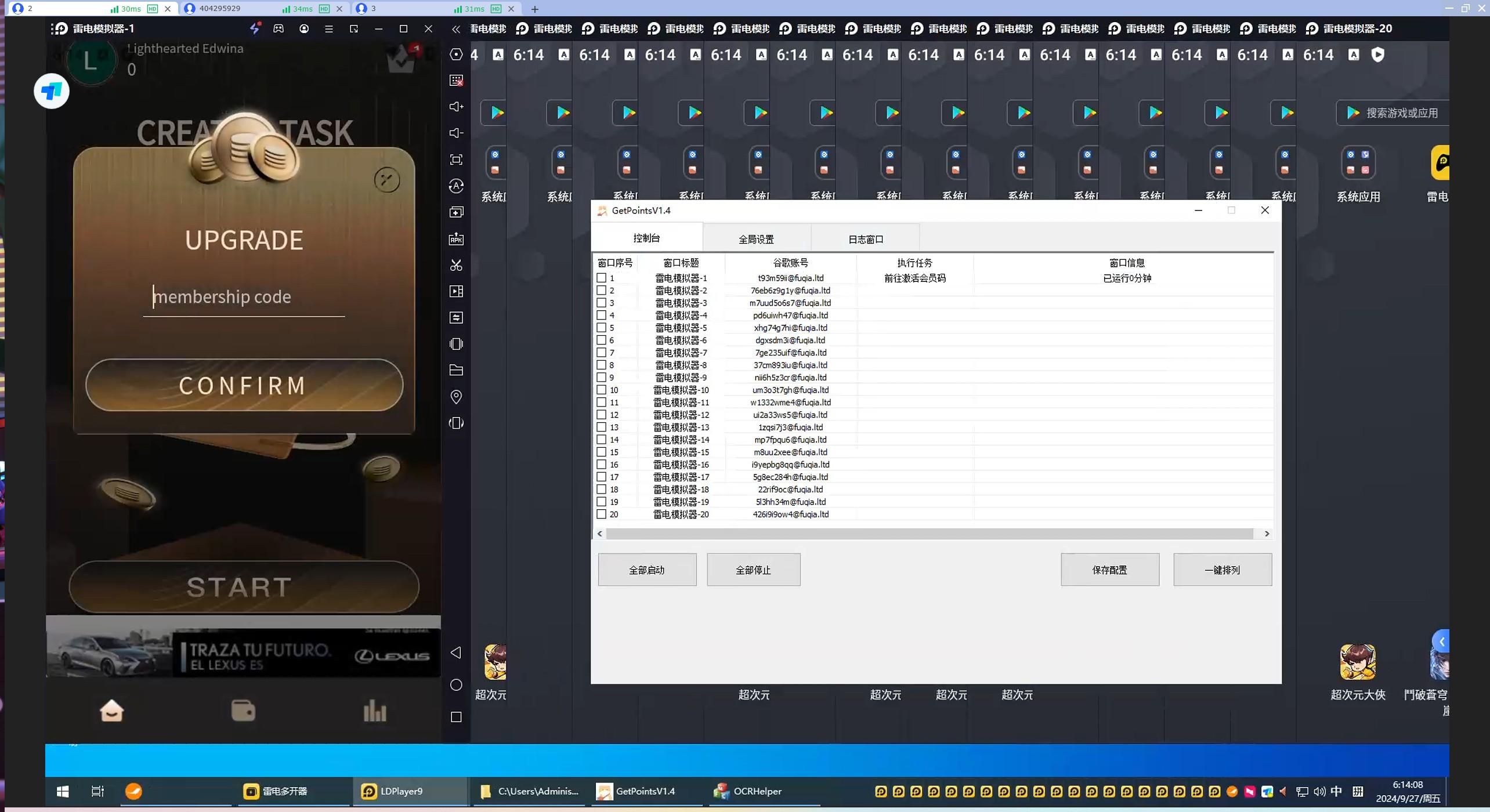
Task: Click the CONFIRM button in the upgrade screen
Action: (x=243, y=385)
